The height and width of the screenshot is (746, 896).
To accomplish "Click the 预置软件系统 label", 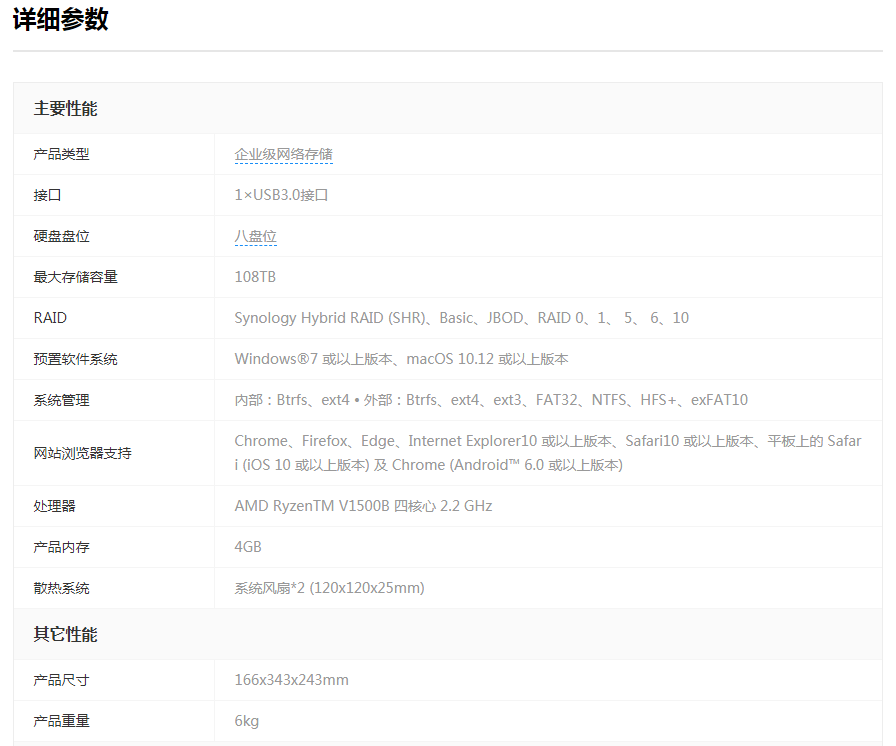I will click(75, 359).
